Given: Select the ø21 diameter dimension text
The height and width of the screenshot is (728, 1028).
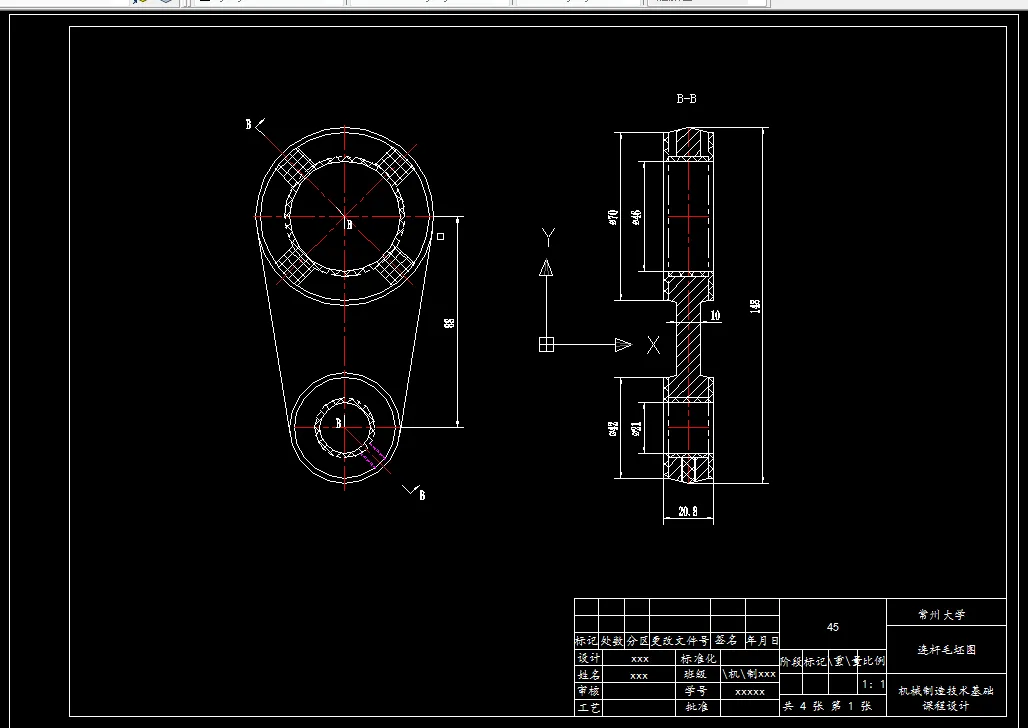Looking at the screenshot, I should point(636,428).
